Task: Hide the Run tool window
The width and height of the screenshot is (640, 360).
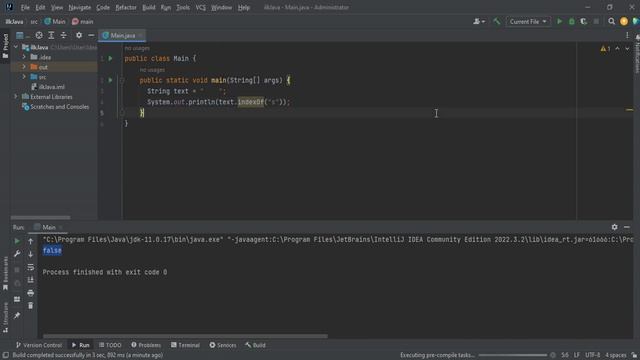Action: (x=627, y=227)
